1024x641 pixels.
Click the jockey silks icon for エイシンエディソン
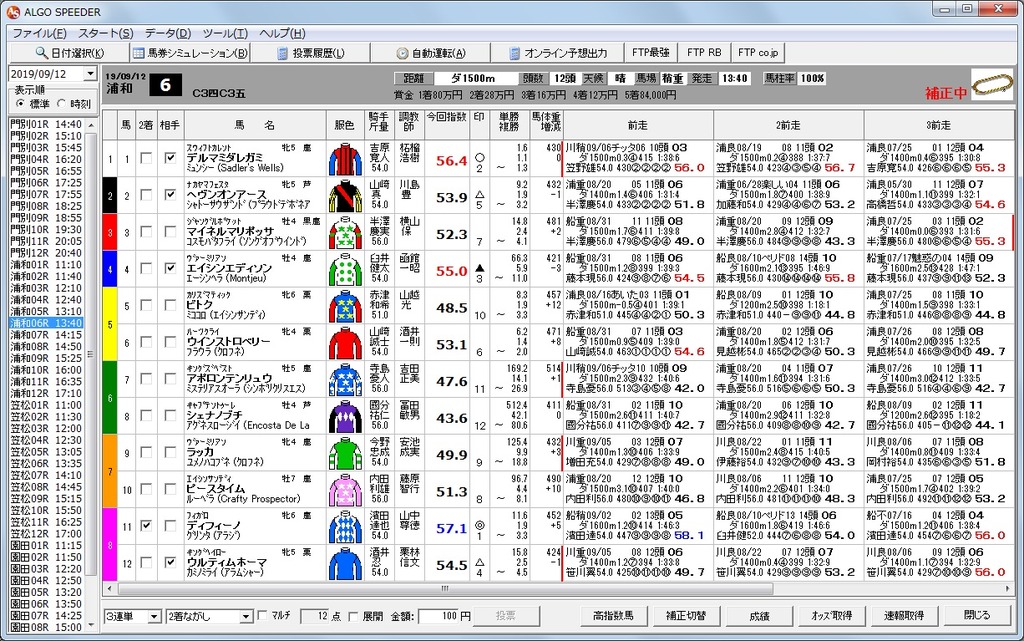click(345, 270)
